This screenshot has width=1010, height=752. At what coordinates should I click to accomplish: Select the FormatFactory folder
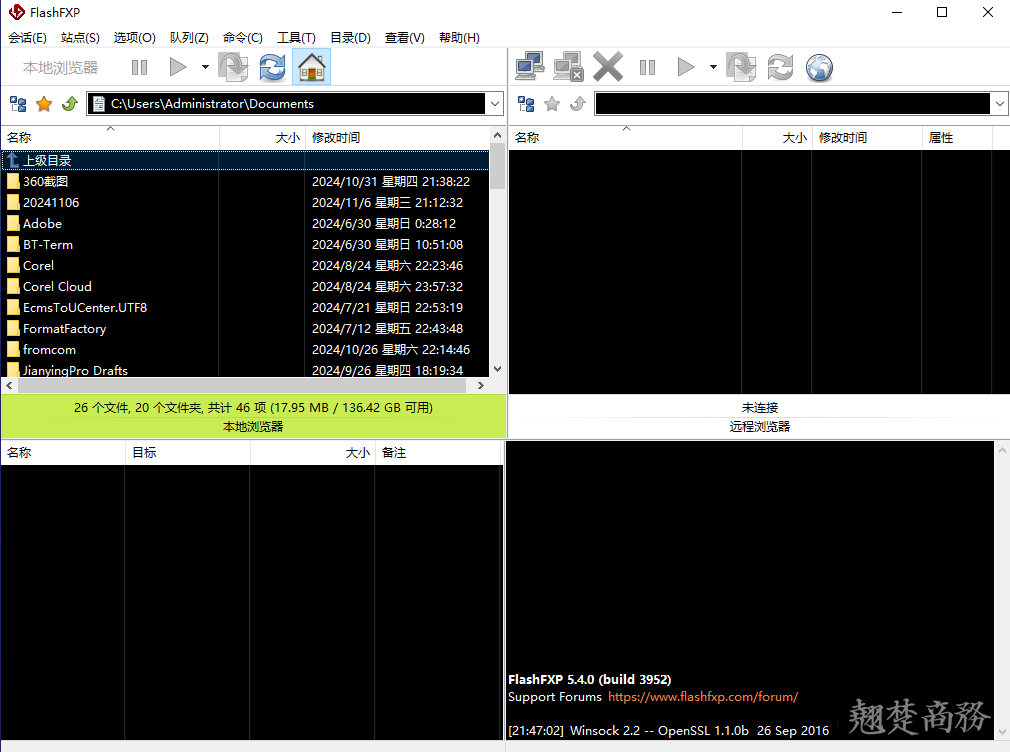[245, 329]
